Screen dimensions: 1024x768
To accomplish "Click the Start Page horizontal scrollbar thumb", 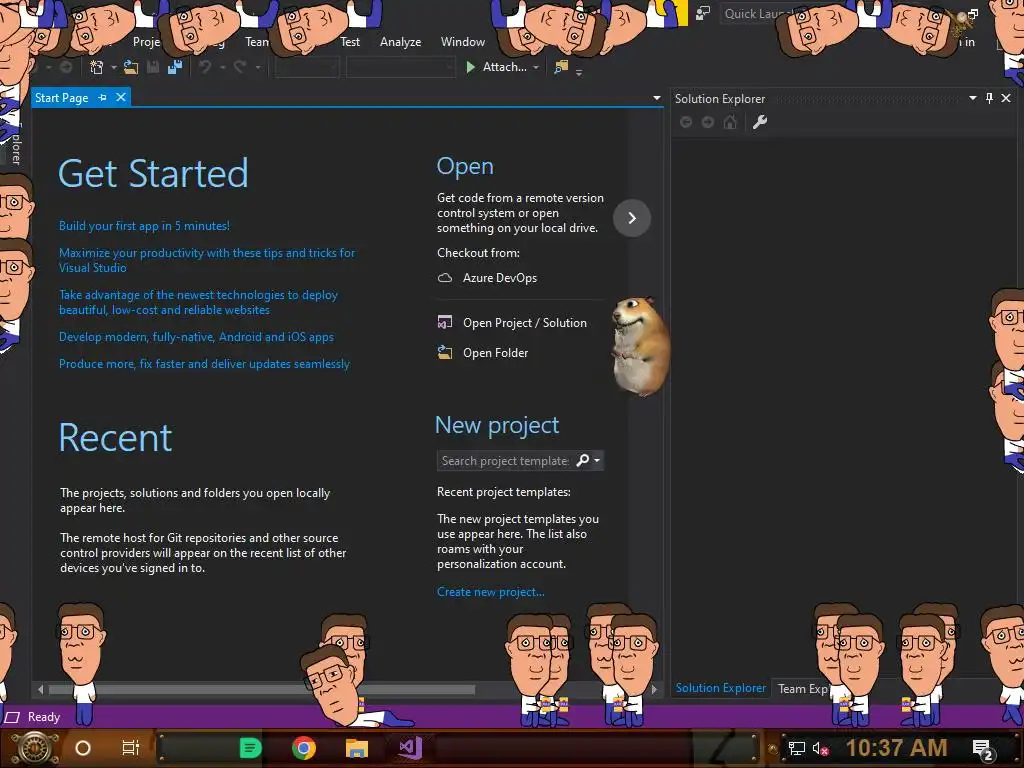I will click(261, 689).
